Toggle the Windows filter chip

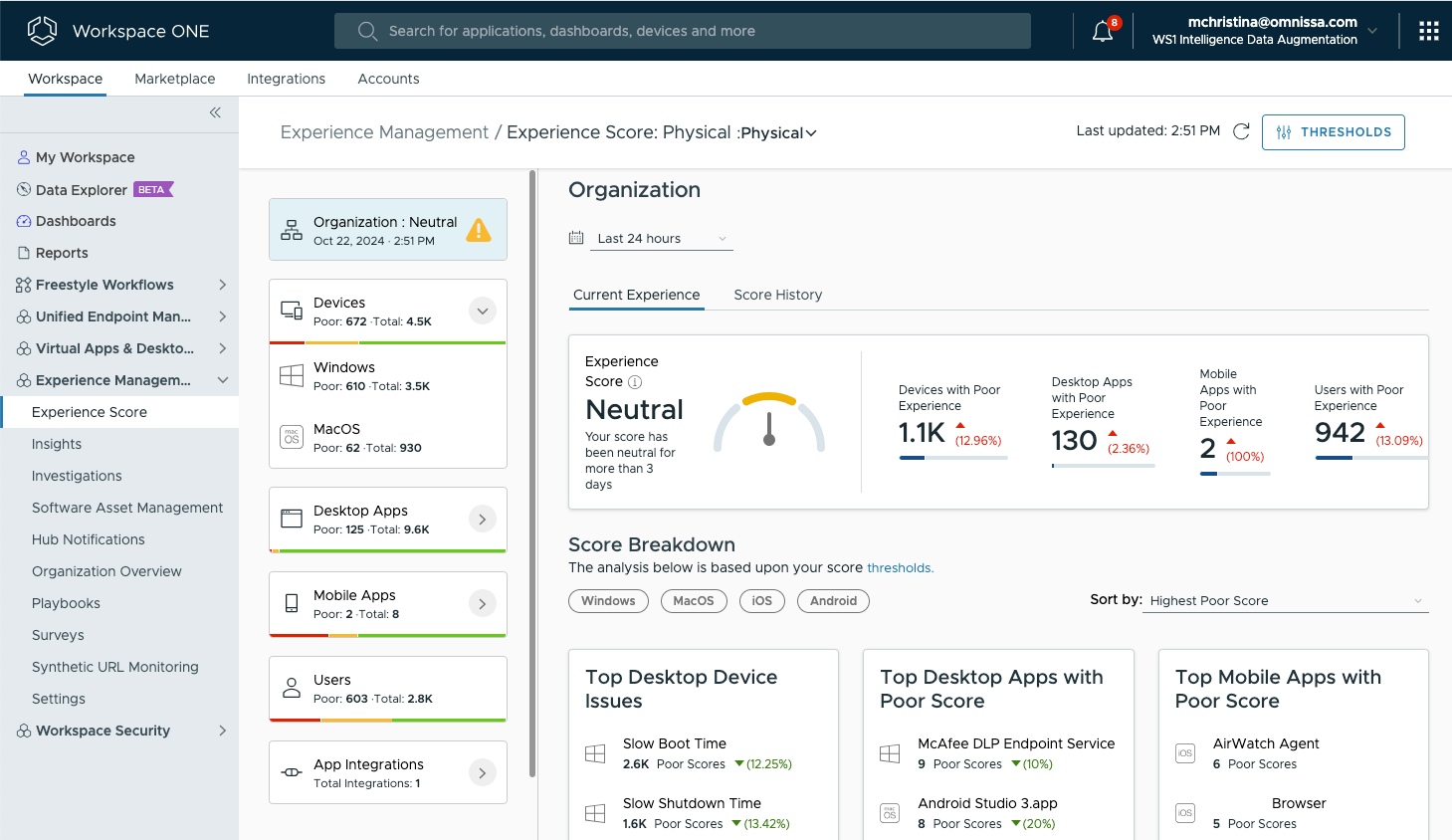click(608, 601)
